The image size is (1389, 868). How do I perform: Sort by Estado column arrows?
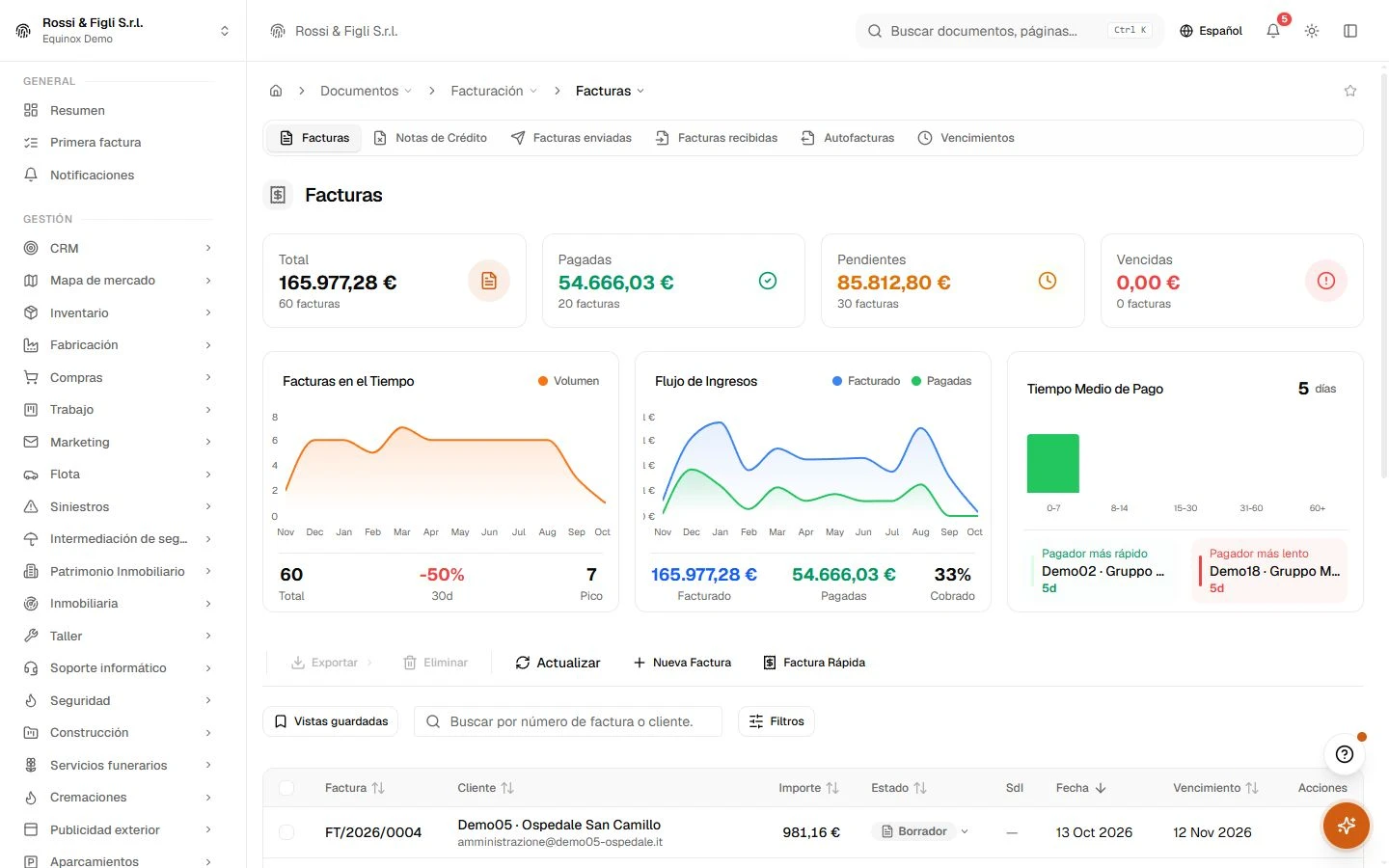[920, 788]
